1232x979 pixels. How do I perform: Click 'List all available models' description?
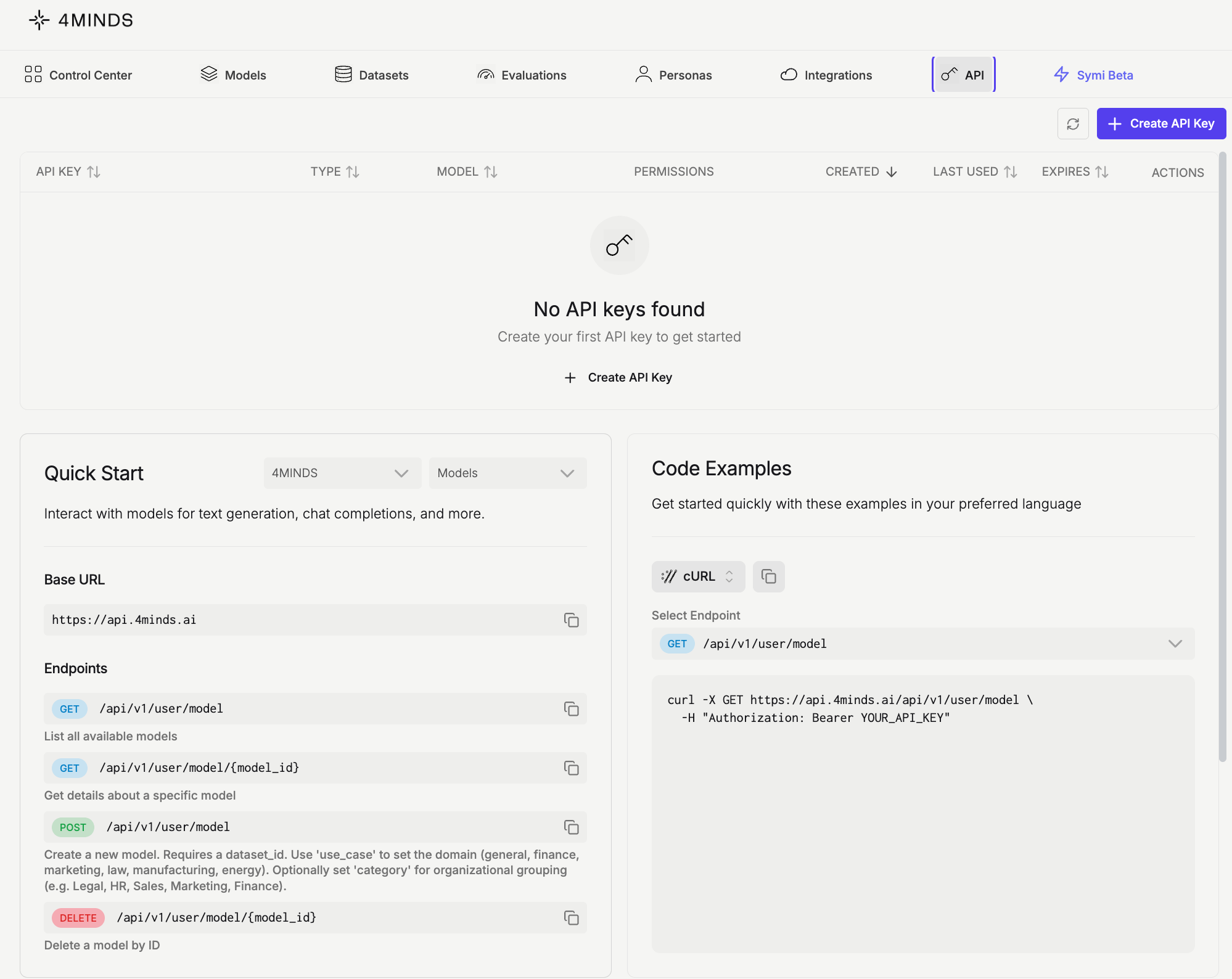(110, 736)
